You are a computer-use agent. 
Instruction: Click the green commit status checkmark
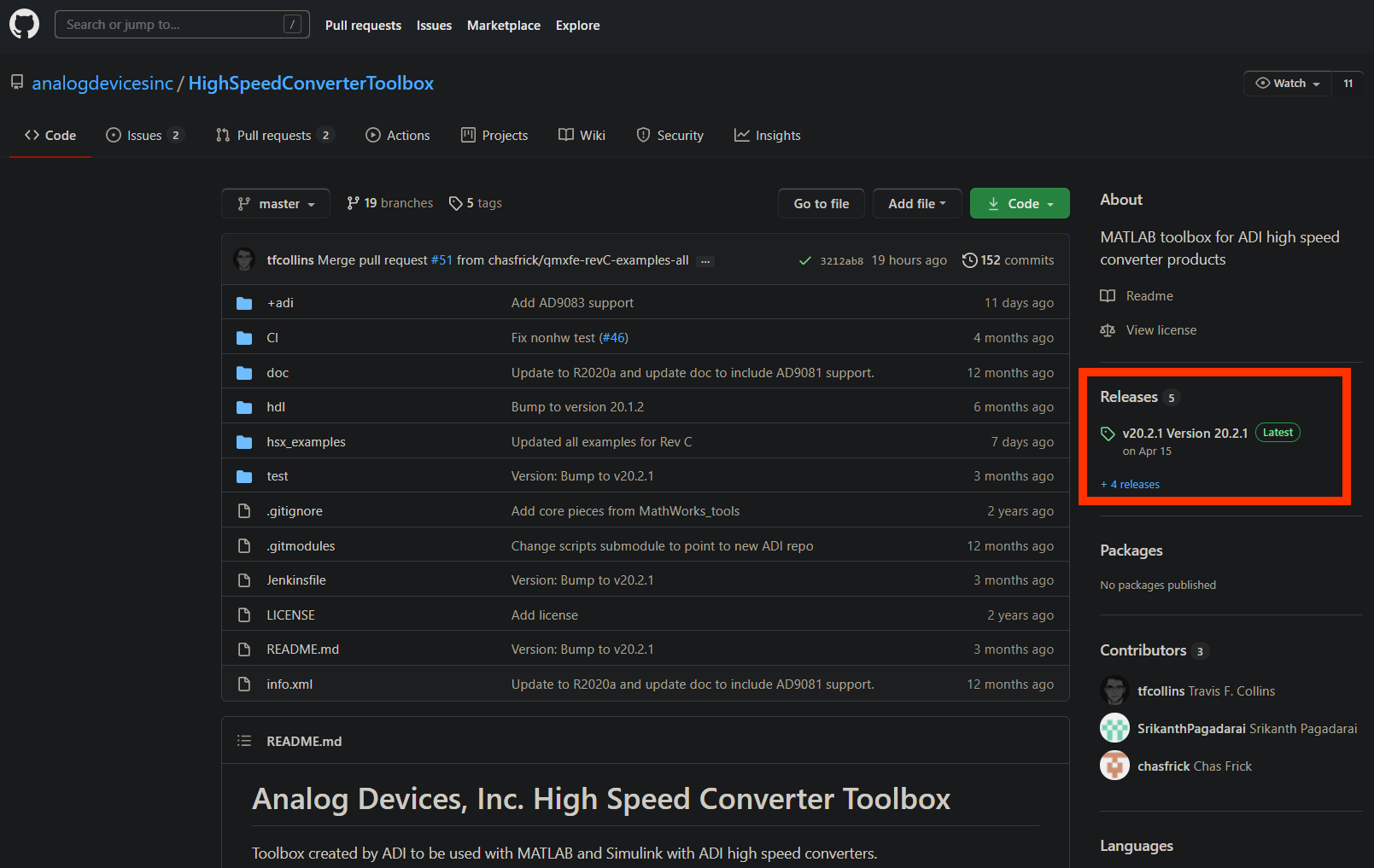(804, 260)
